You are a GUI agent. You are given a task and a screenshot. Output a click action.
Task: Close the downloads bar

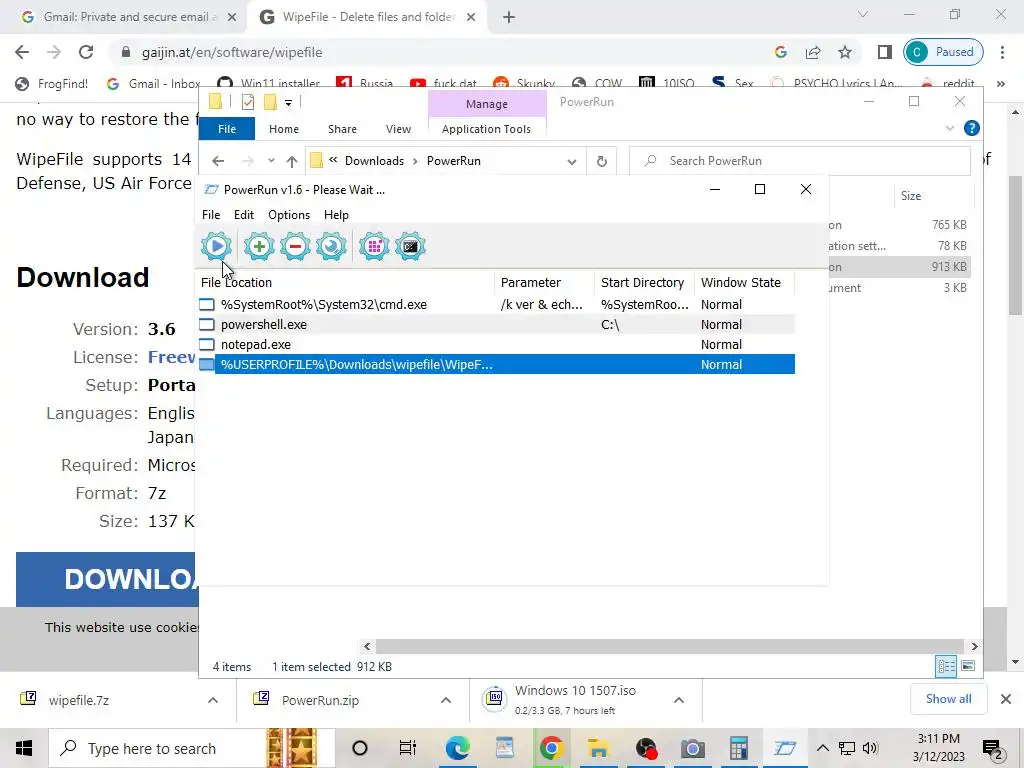[x=1006, y=699]
